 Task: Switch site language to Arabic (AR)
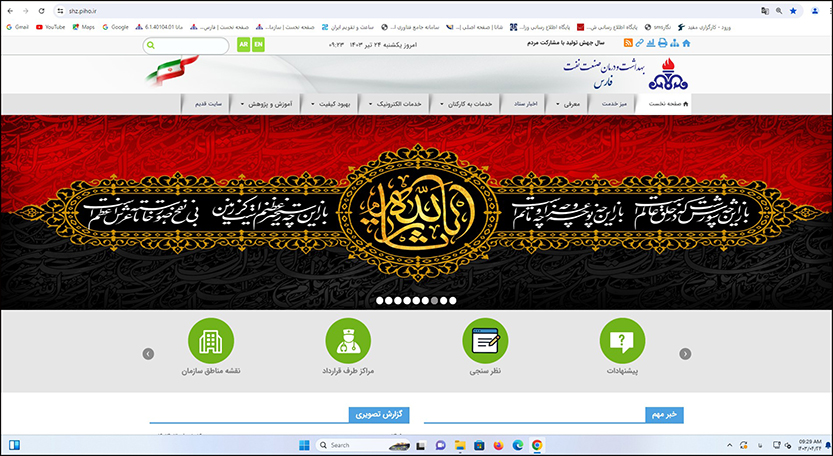pyautogui.click(x=243, y=45)
